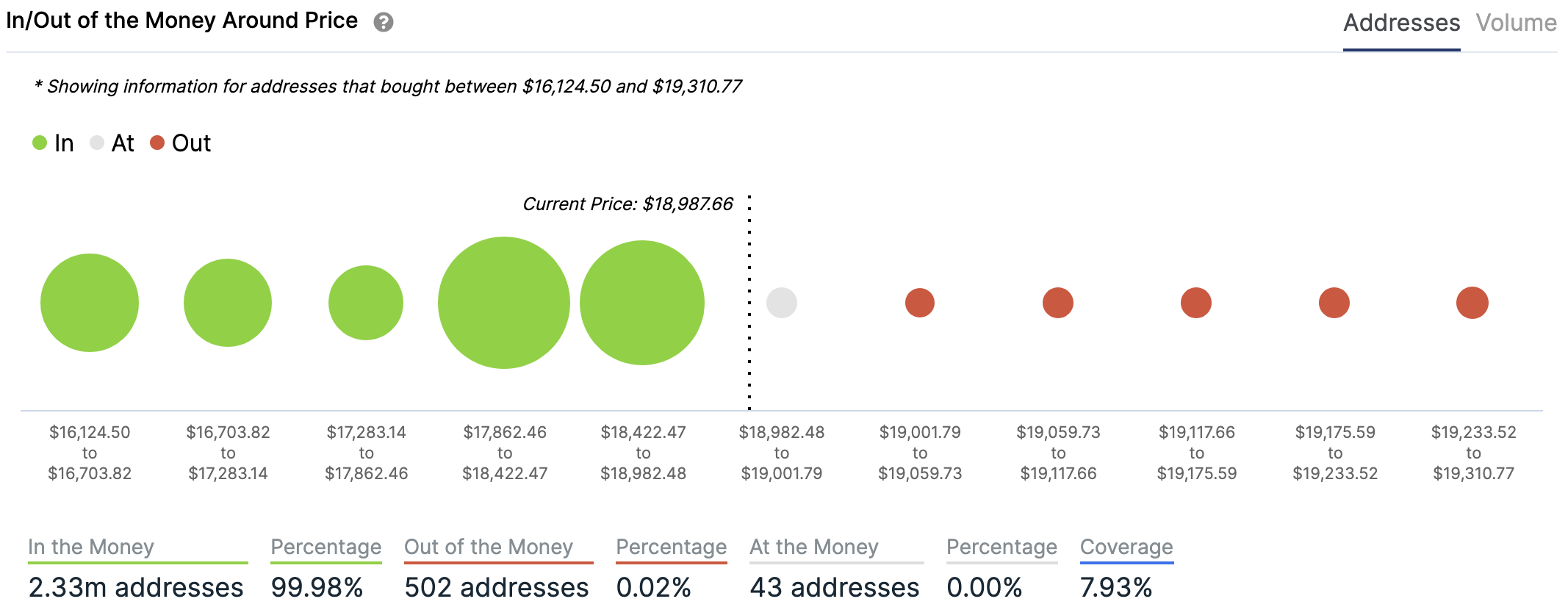Click red bubble for $19,059.73 to $19,117.66
Viewport: 1568px width, 607px height.
[1057, 303]
